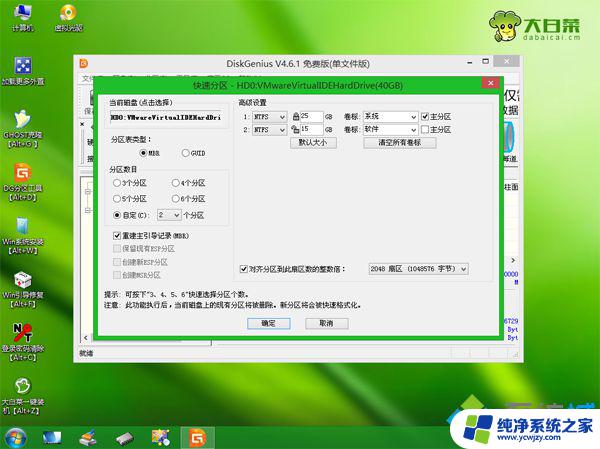Open 卷标 dropdown showing 系统

click(x=390, y=117)
